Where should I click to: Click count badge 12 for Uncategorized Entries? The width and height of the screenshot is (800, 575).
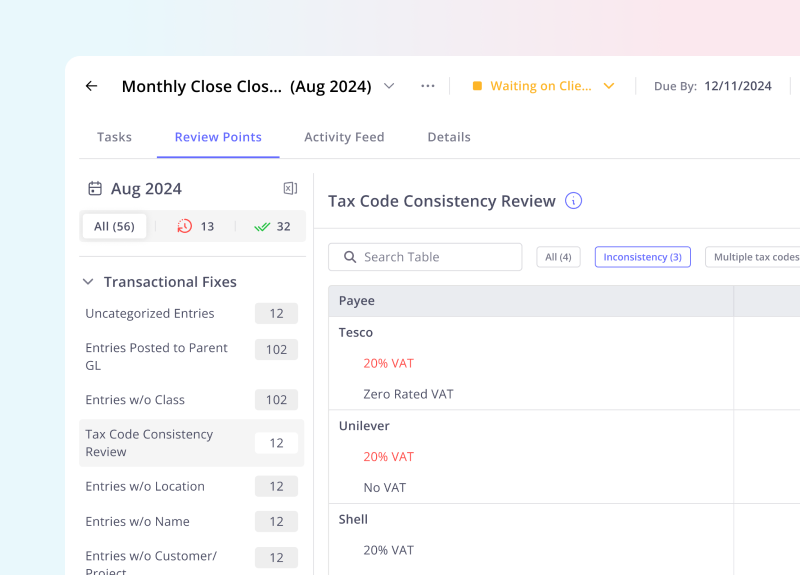(276, 313)
